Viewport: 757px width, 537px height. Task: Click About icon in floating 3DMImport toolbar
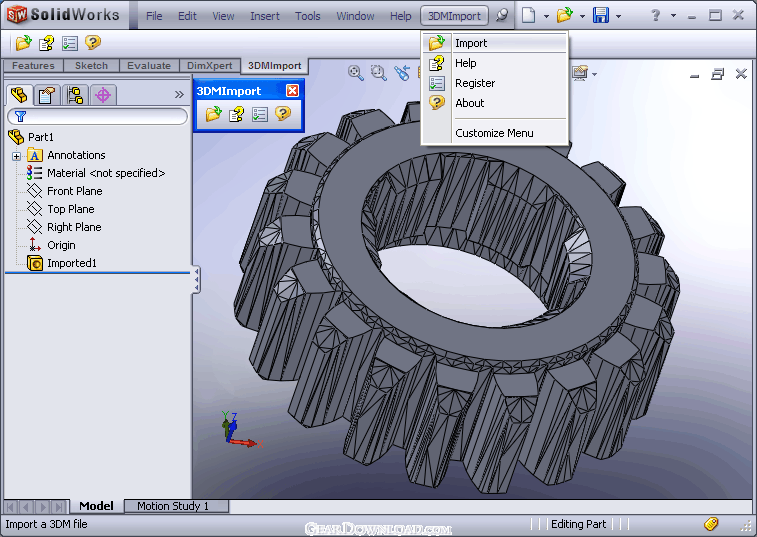point(283,113)
